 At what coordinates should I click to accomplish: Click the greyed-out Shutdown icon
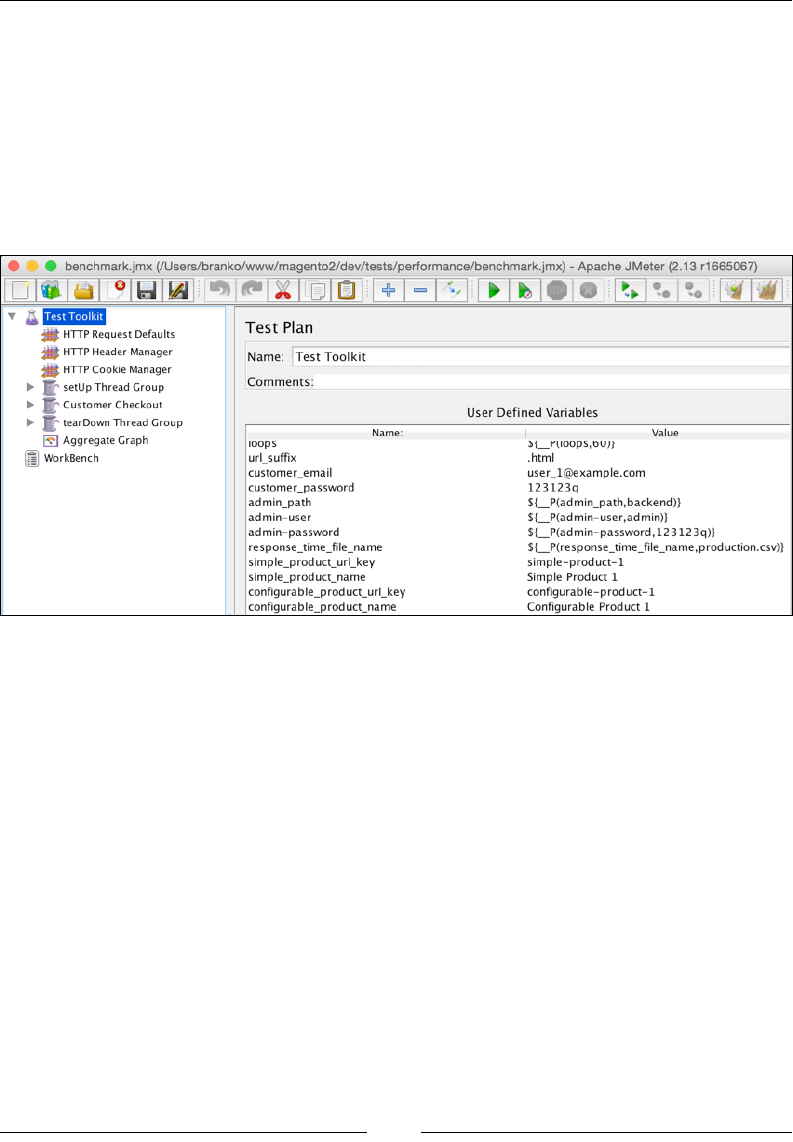click(588, 290)
